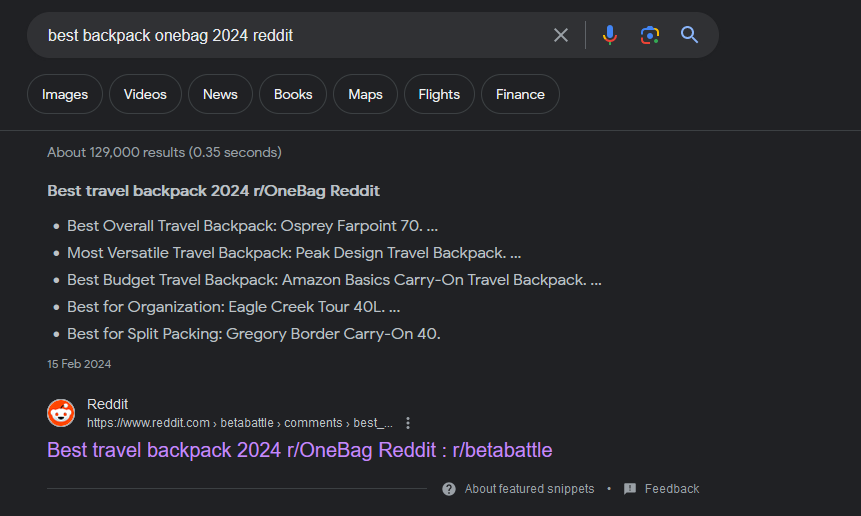Image resolution: width=861 pixels, height=516 pixels.
Task: Click 'Best Budget Travel Backpack: Amazon Basics' item
Action: tap(334, 279)
